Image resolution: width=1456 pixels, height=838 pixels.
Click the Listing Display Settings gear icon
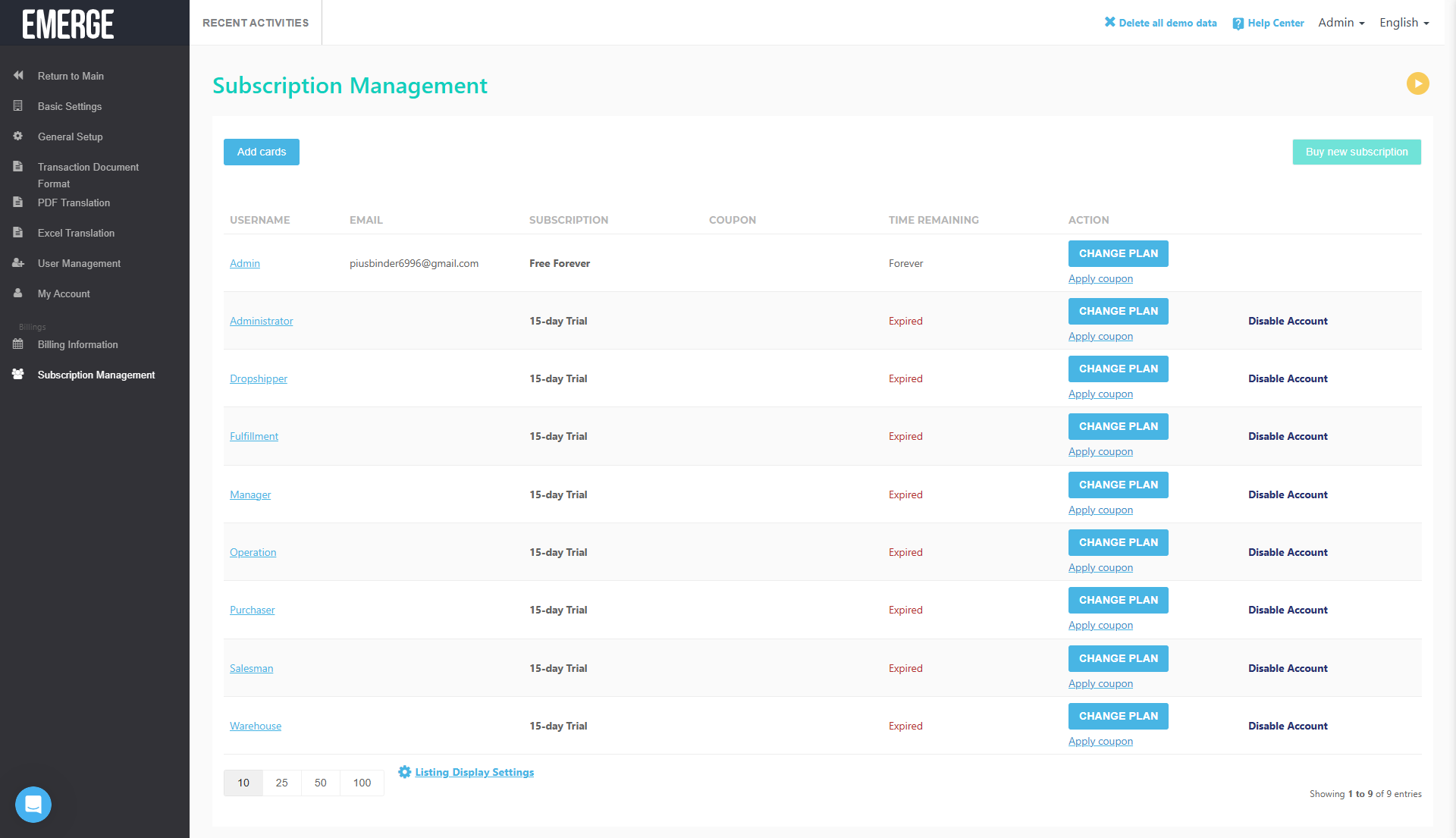pos(404,772)
